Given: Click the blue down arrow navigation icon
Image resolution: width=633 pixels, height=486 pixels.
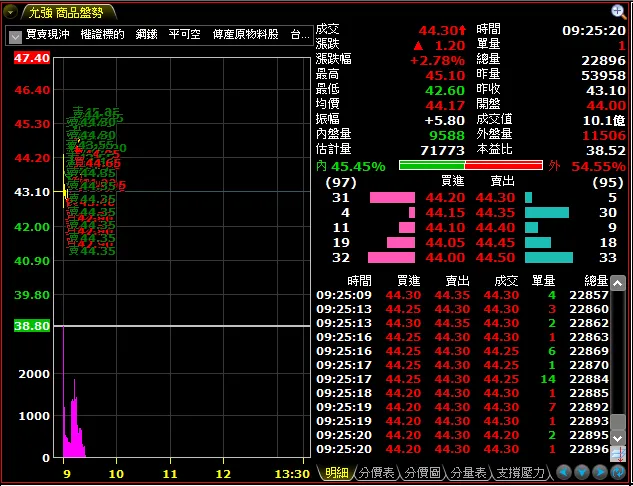Looking at the screenshot, I should [582, 472].
